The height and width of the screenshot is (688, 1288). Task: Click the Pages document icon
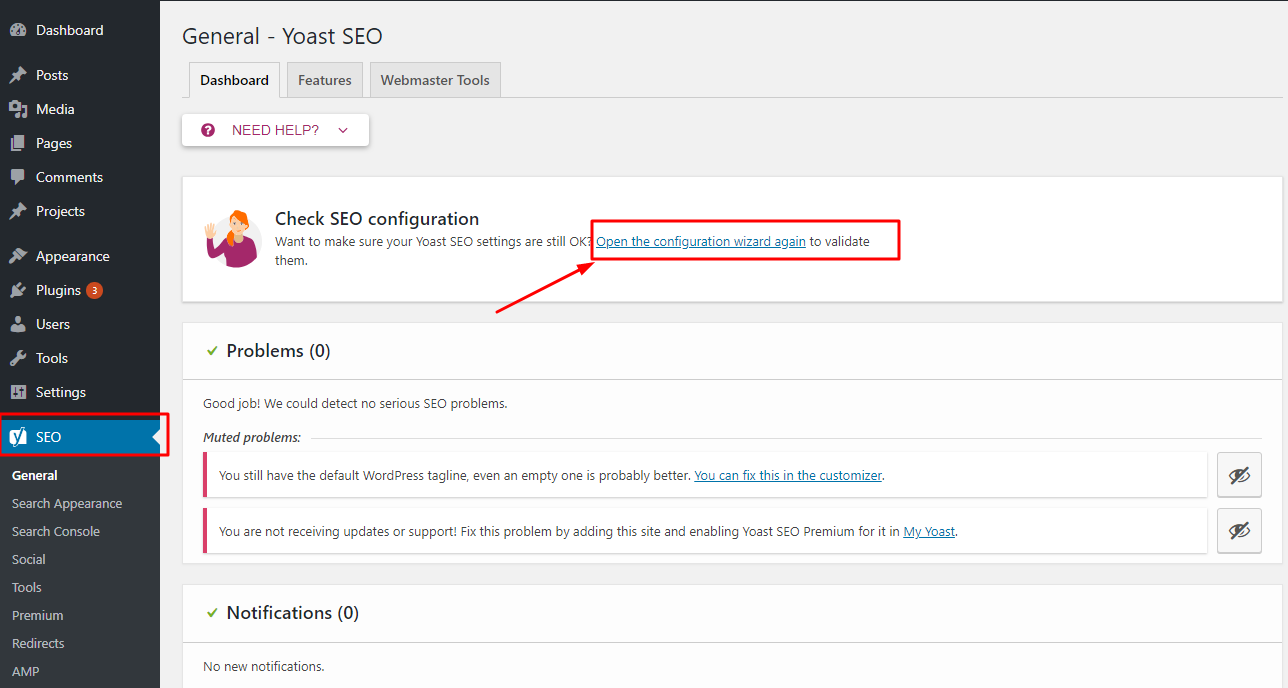pos(18,143)
